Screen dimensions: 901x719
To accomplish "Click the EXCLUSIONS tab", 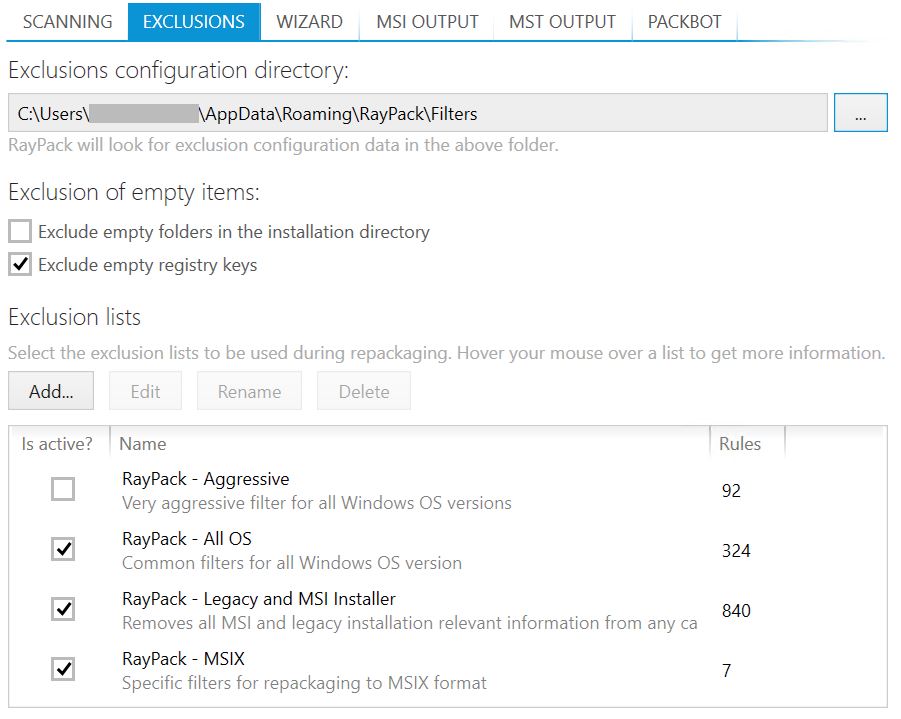I will coord(194,21).
